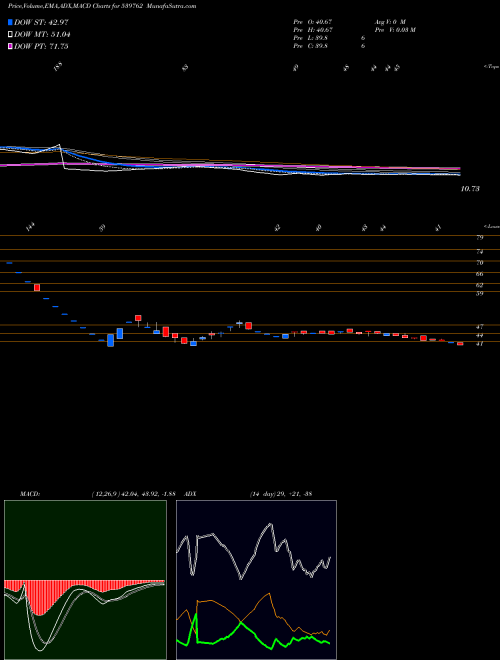Click the MACD panel title label

click(29, 494)
